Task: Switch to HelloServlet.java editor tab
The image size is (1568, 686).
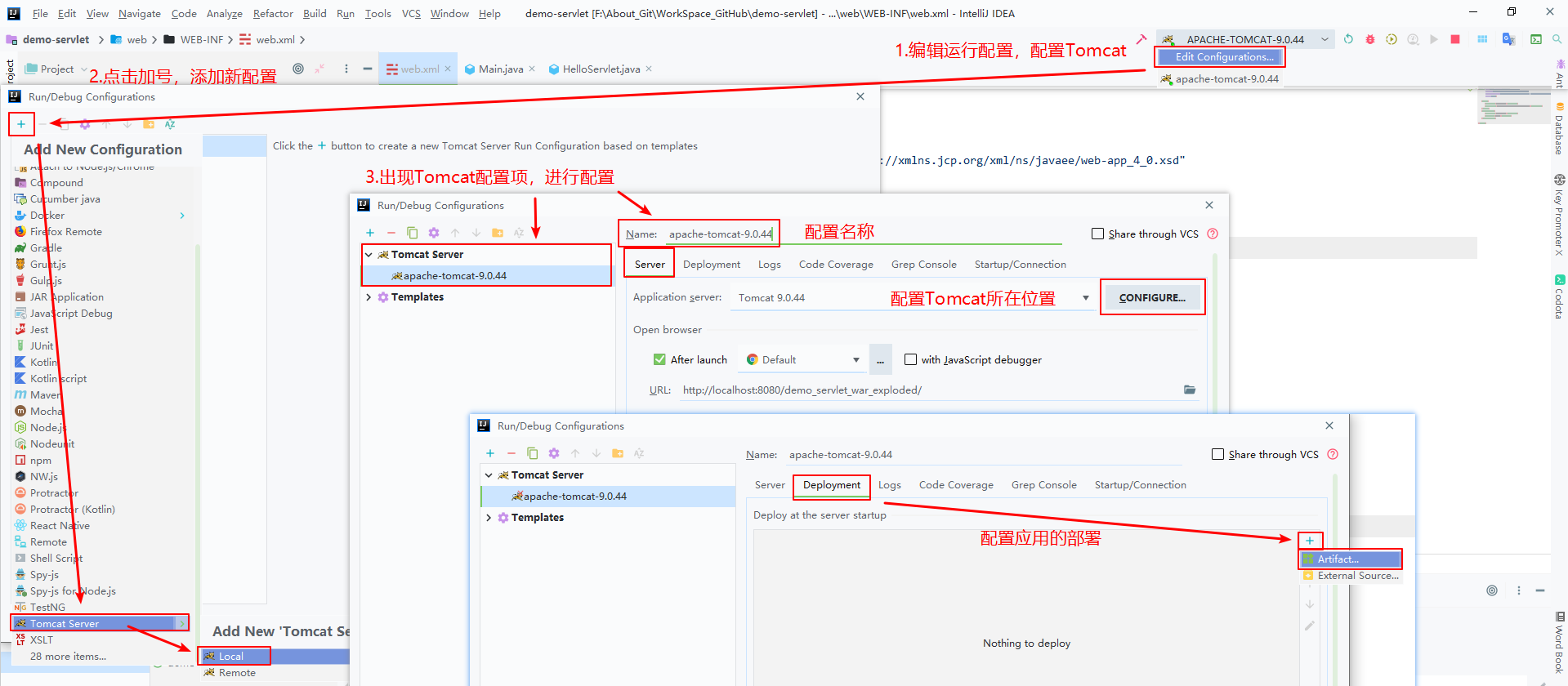Action: tap(601, 69)
